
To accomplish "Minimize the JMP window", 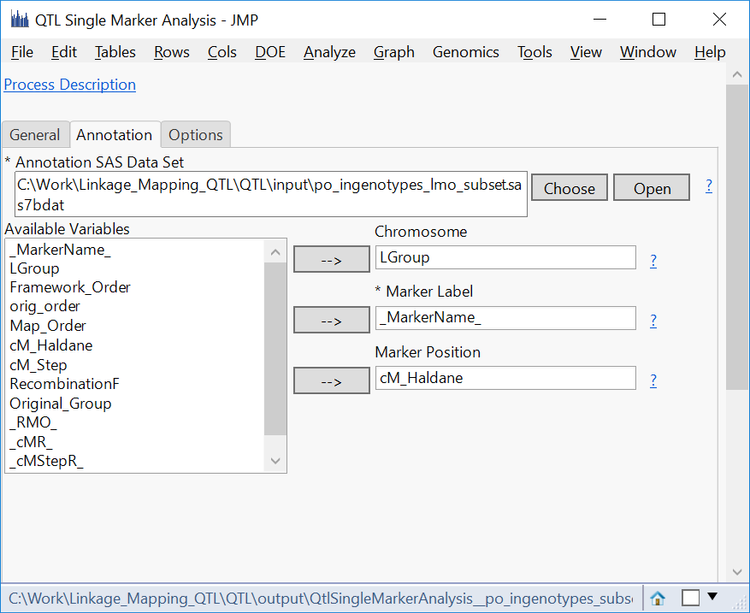I will 600,20.
